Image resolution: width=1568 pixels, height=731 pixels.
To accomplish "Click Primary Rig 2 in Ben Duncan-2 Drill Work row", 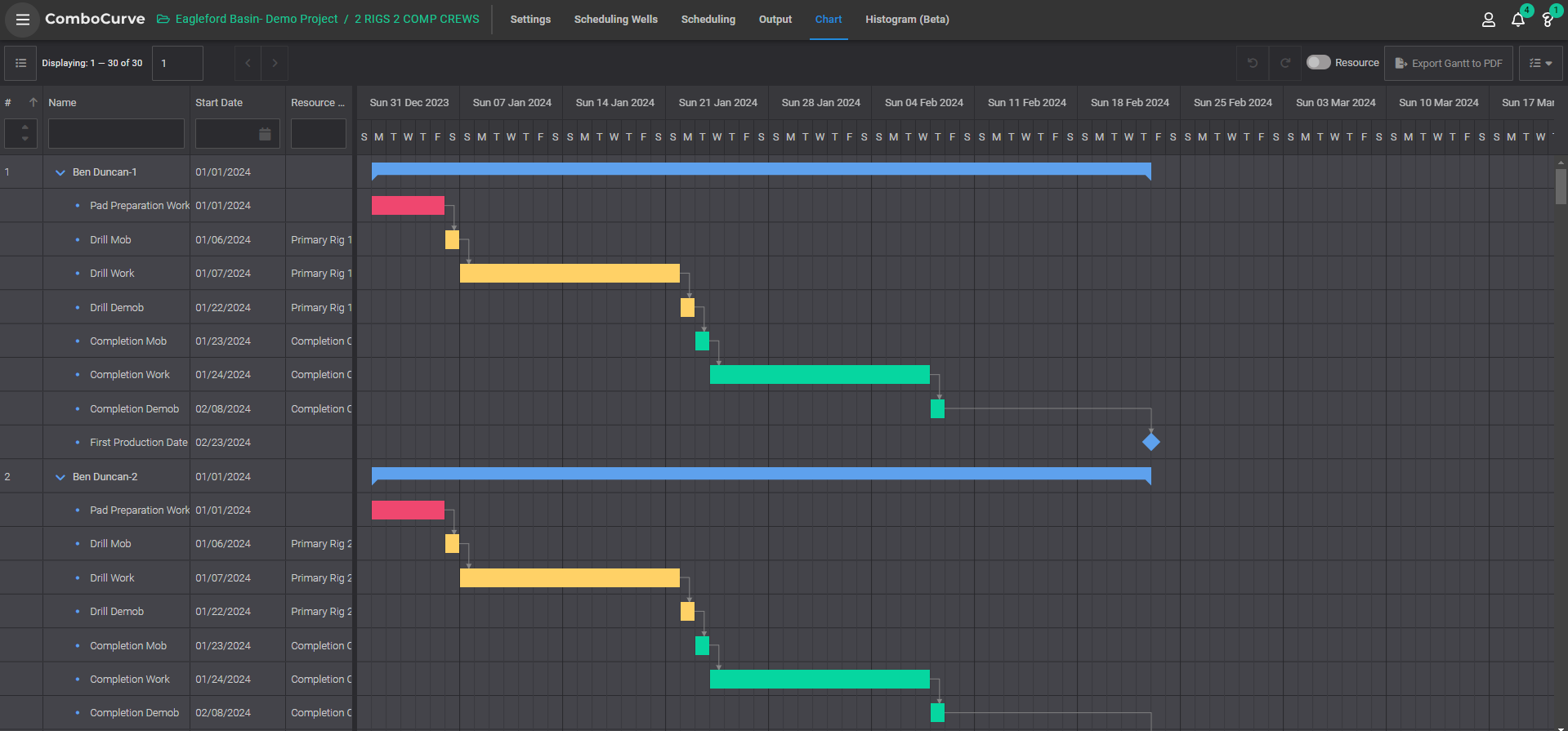I will point(321,578).
